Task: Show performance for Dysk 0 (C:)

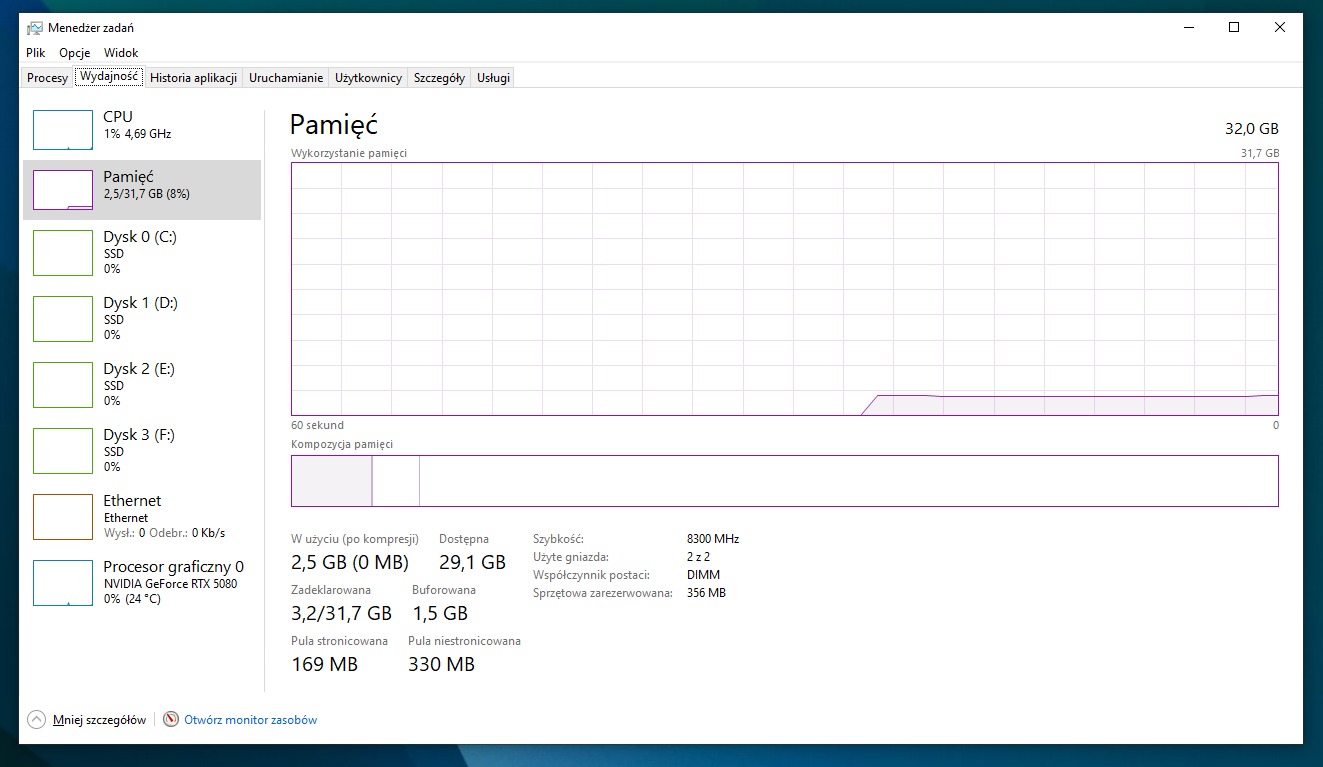Action: coord(142,252)
